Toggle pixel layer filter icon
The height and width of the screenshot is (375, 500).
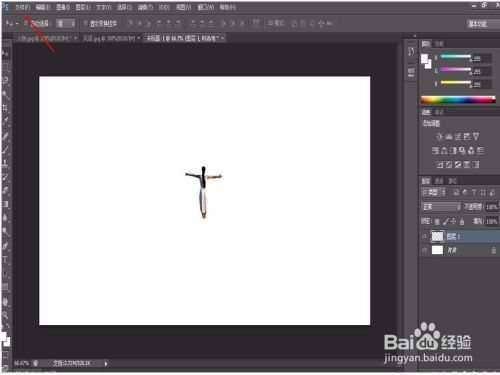[x=456, y=192]
